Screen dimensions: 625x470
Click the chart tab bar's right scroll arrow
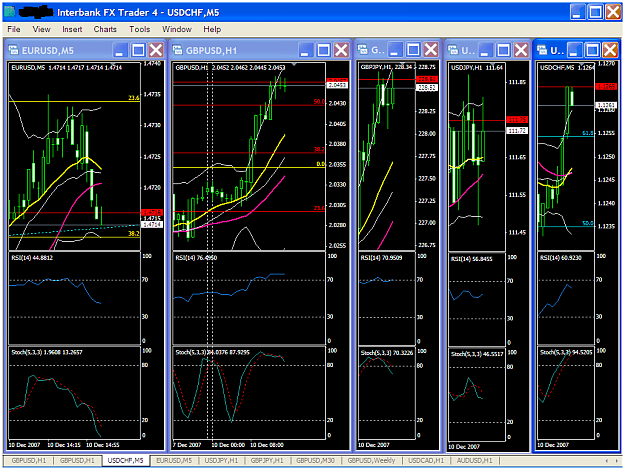pos(616,461)
